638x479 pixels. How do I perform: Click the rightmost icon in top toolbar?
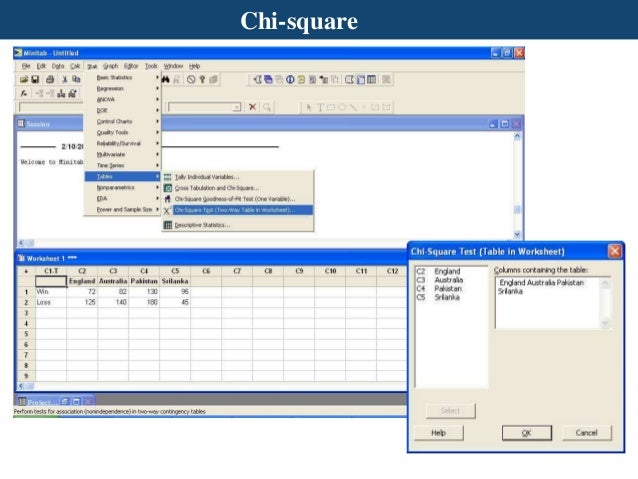click(386, 79)
